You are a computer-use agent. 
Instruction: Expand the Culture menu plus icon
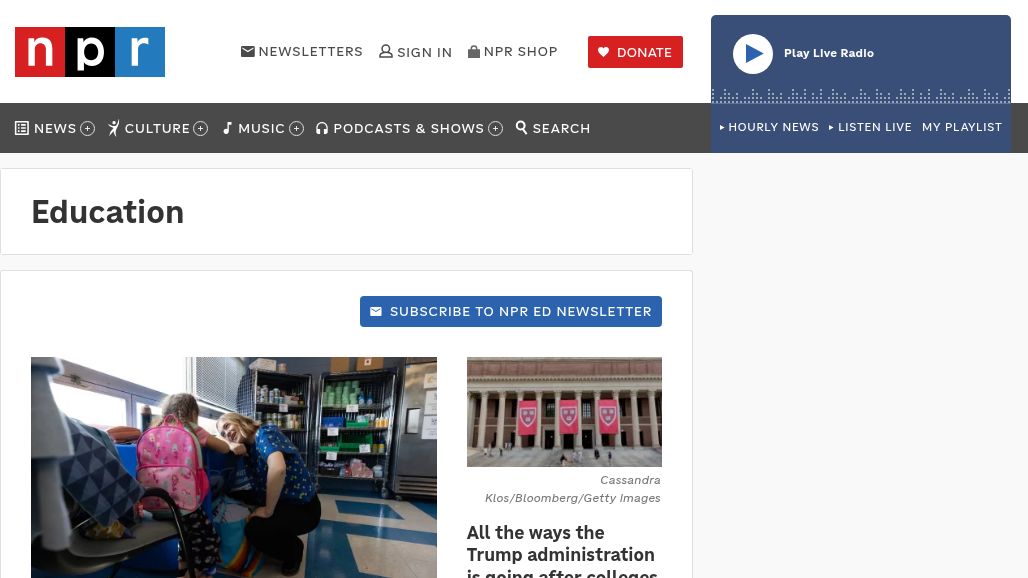[201, 128]
